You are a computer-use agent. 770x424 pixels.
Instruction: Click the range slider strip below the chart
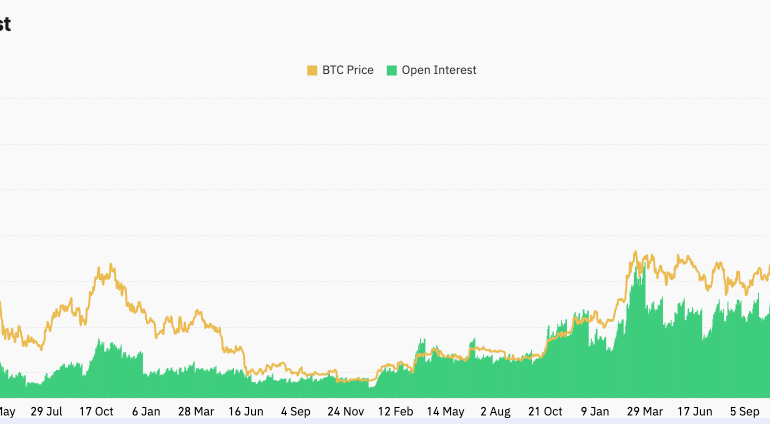(385, 421)
